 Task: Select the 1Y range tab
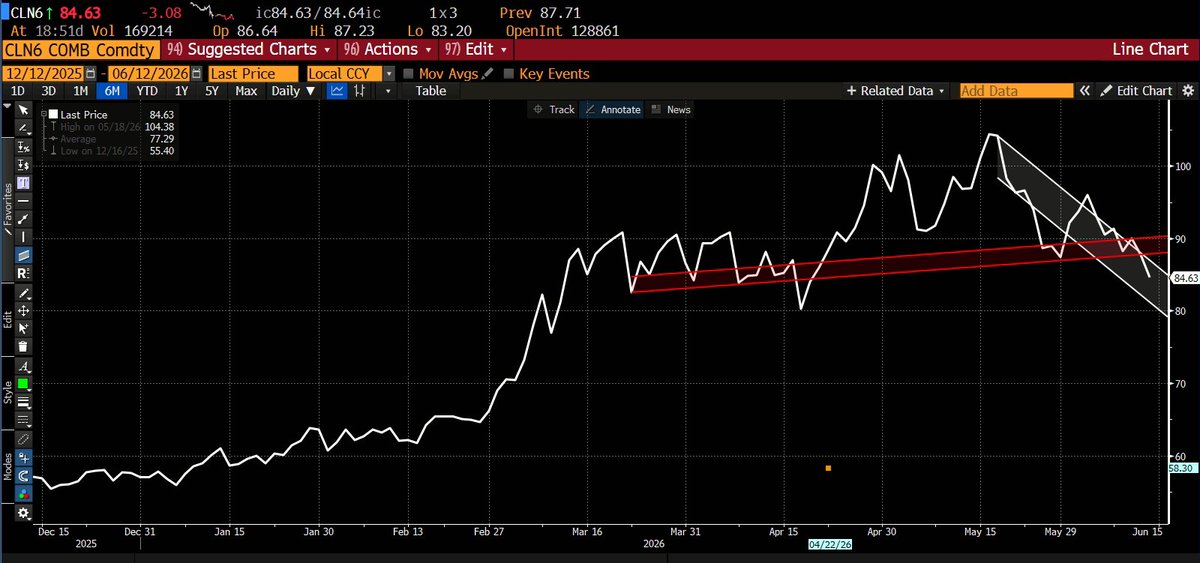[182, 90]
